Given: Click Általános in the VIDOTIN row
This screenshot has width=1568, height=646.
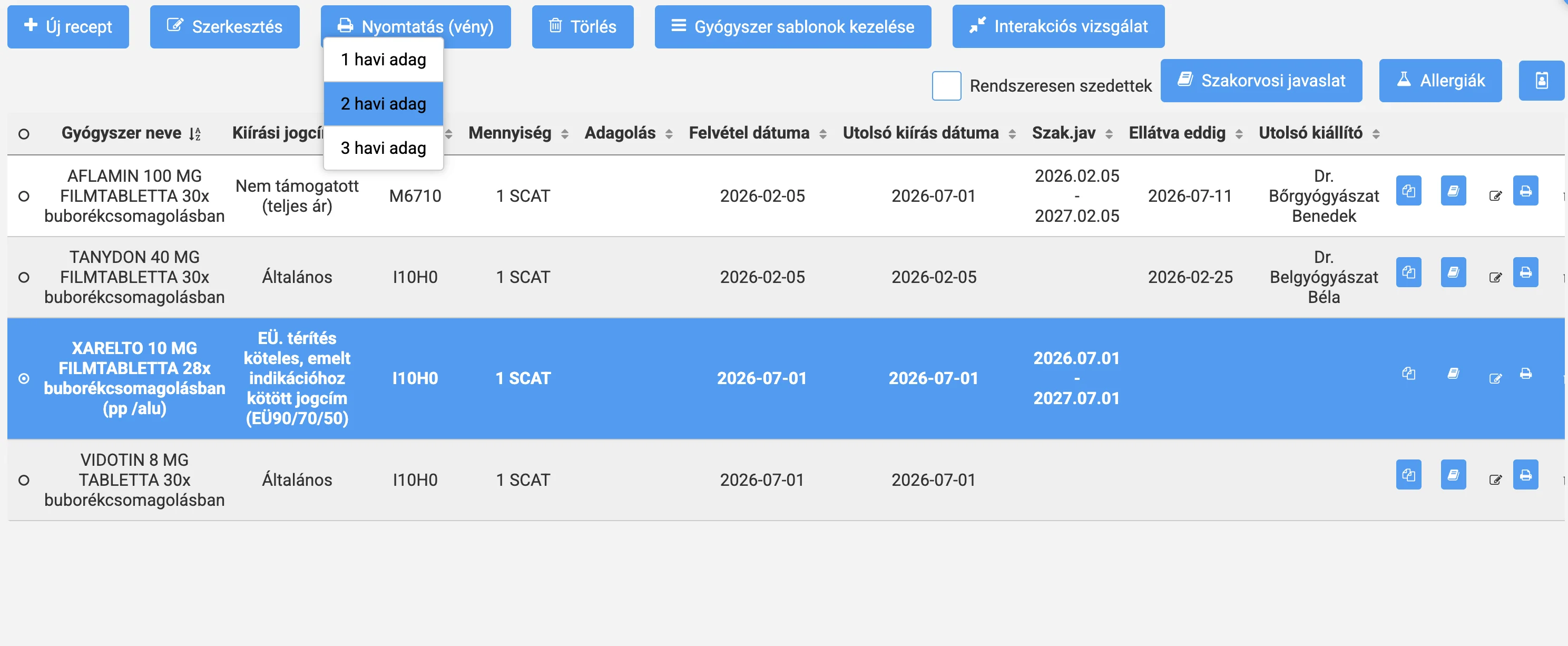Looking at the screenshot, I should coord(297,481).
